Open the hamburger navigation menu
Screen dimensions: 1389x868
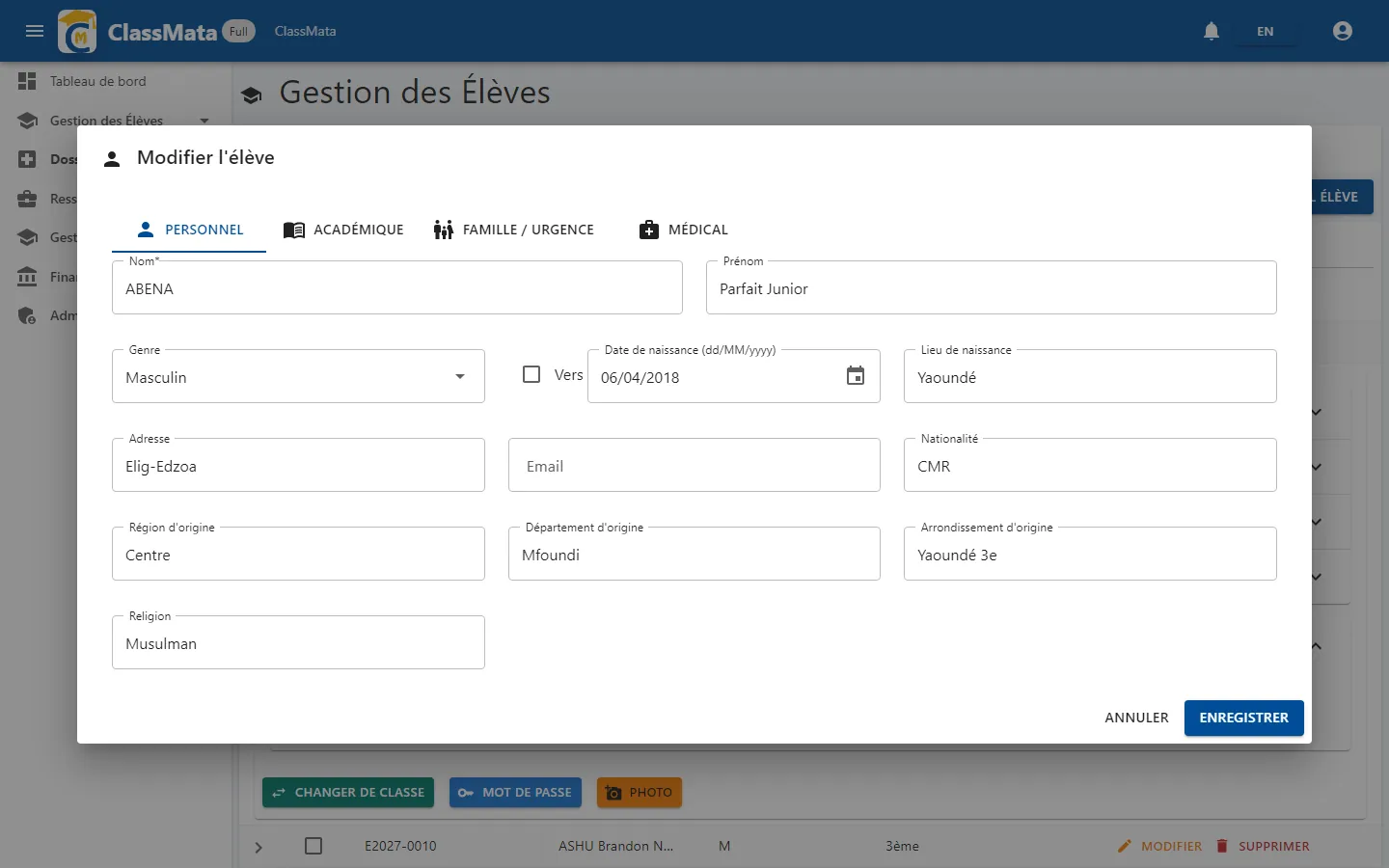[35, 31]
